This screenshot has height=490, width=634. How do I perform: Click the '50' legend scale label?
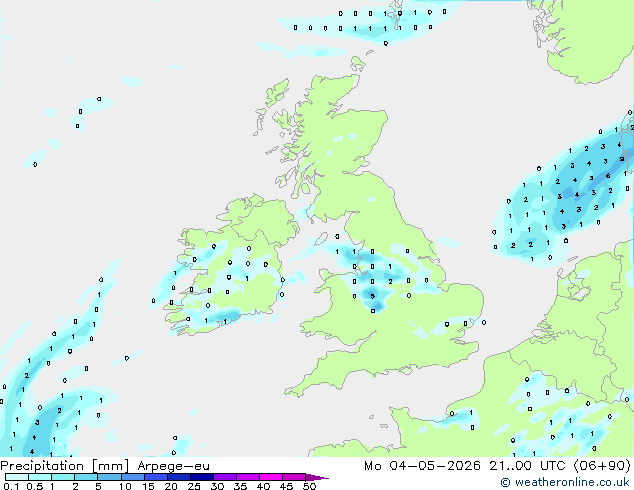[x=309, y=486]
